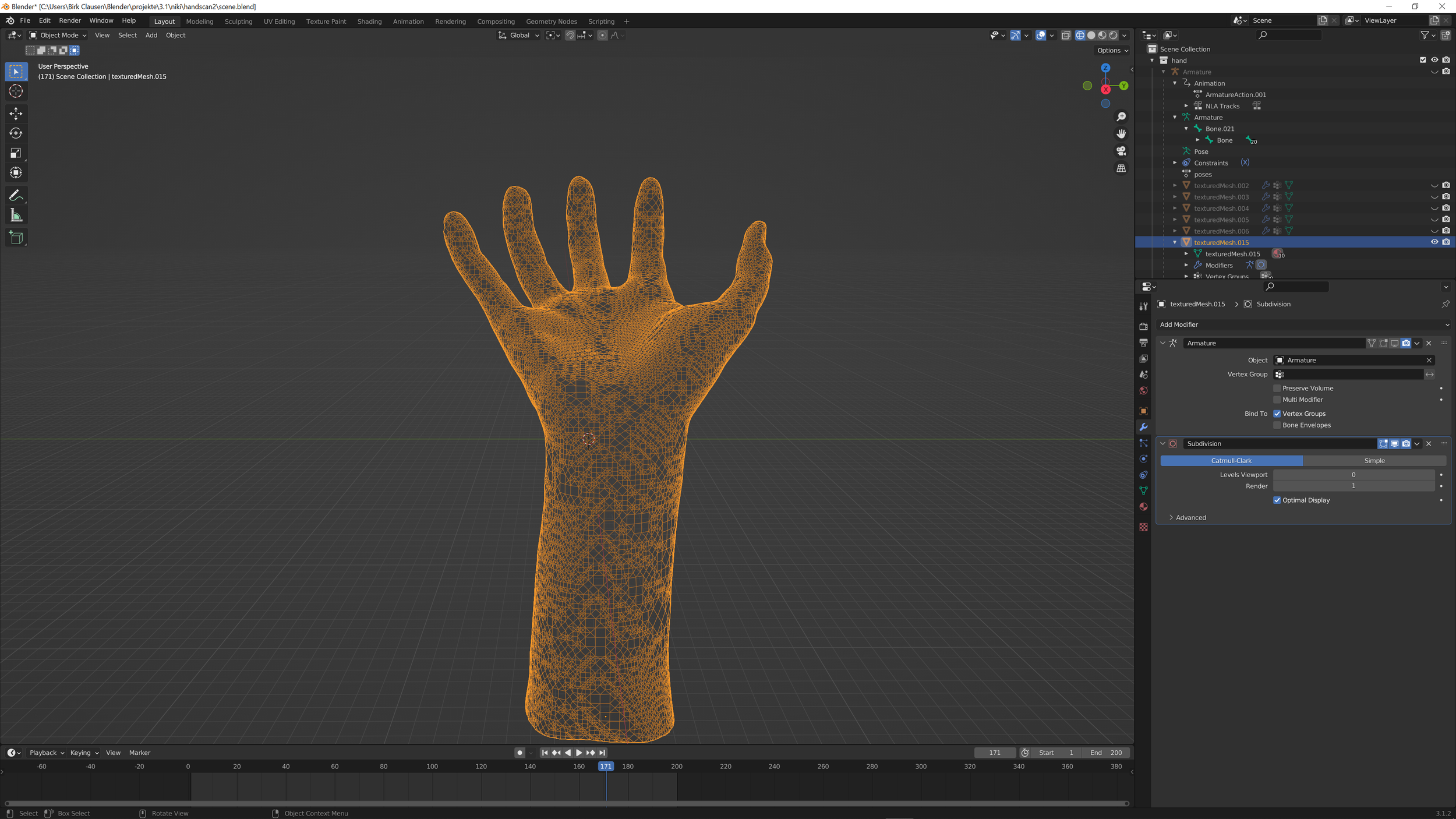
Task: Open the Render menu
Action: click(70, 20)
